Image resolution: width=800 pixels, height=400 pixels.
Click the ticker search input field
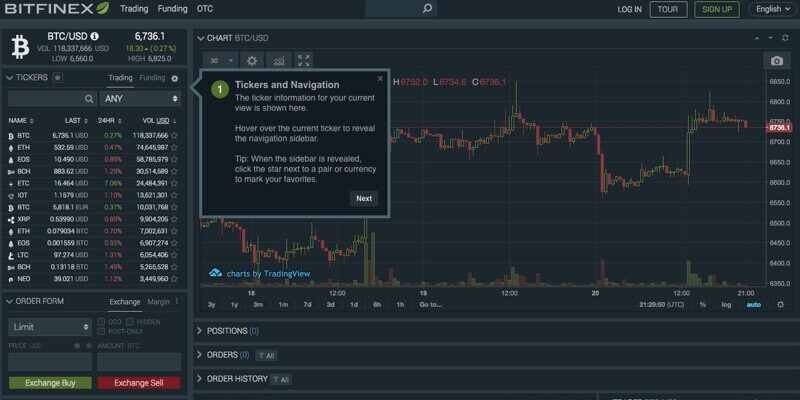[52, 99]
